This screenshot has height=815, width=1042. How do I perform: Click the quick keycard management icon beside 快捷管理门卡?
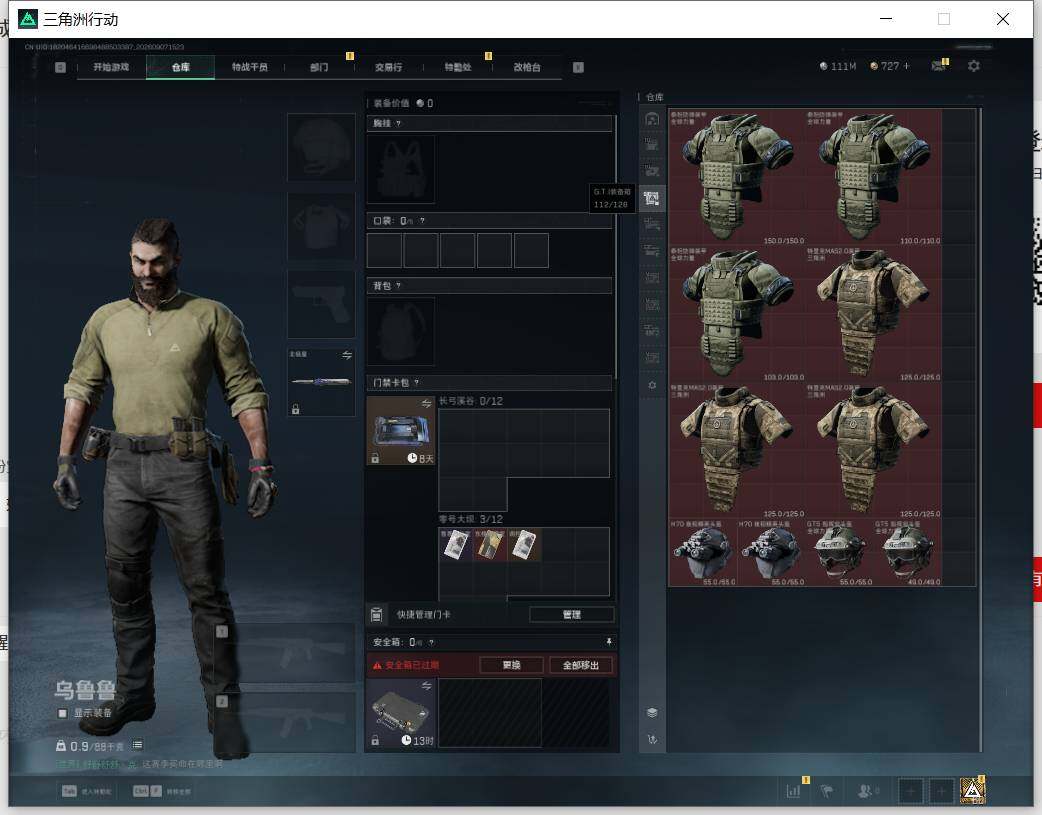click(376, 615)
